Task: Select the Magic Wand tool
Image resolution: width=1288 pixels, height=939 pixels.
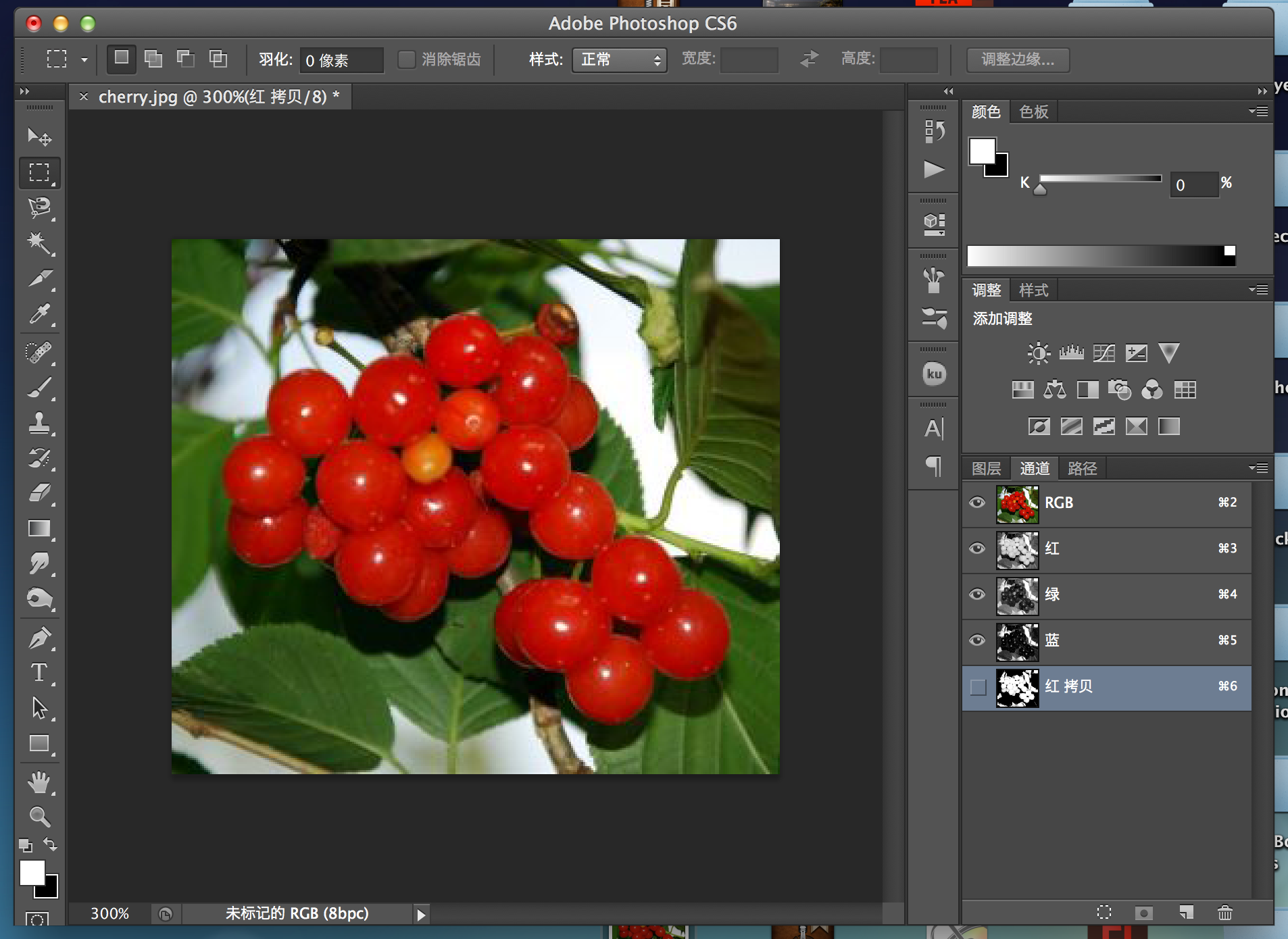Action: 39,243
